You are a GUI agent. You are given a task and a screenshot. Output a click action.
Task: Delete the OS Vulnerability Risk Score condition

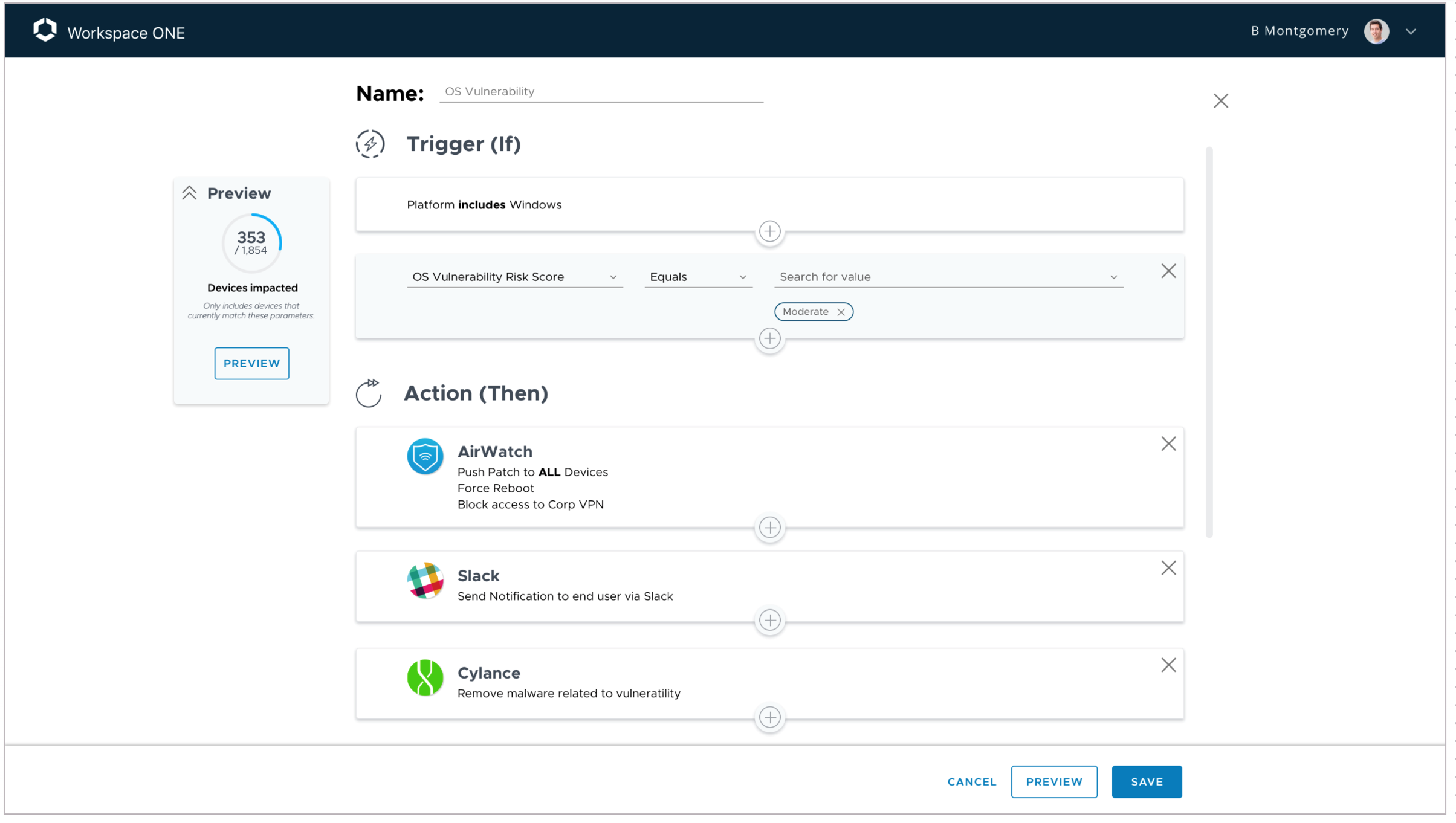tap(1168, 271)
